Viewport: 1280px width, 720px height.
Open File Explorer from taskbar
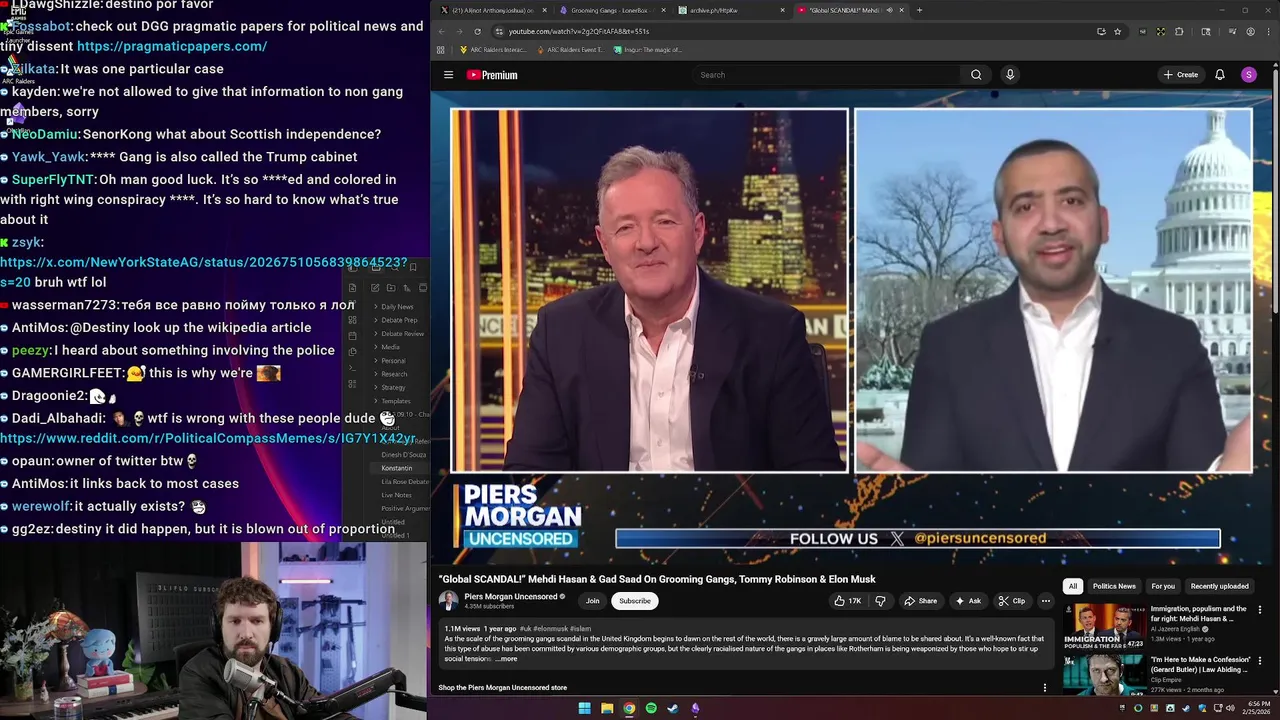tap(606, 708)
